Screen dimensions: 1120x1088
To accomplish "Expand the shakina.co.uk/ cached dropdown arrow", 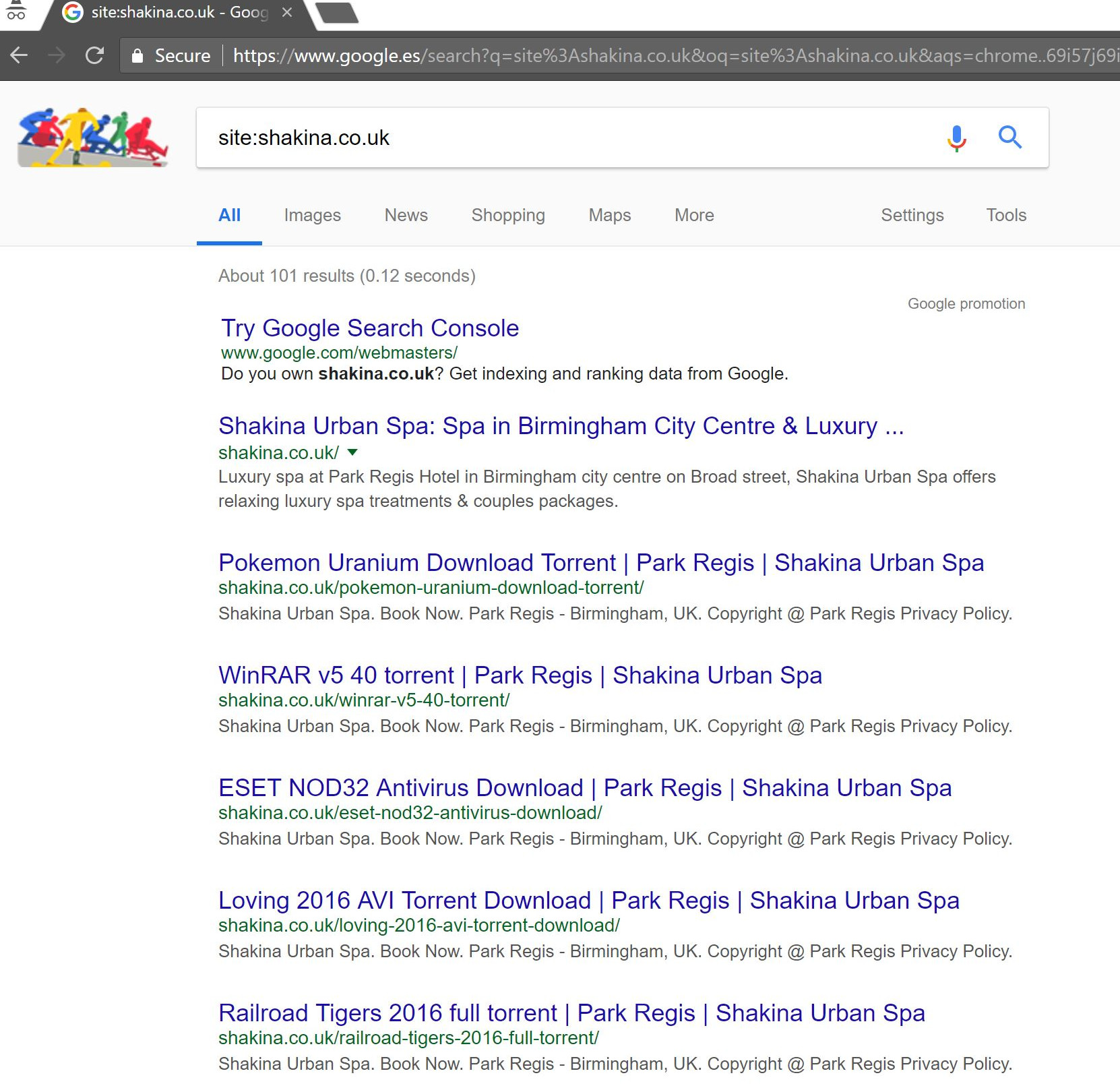I will pyautogui.click(x=352, y=452).
